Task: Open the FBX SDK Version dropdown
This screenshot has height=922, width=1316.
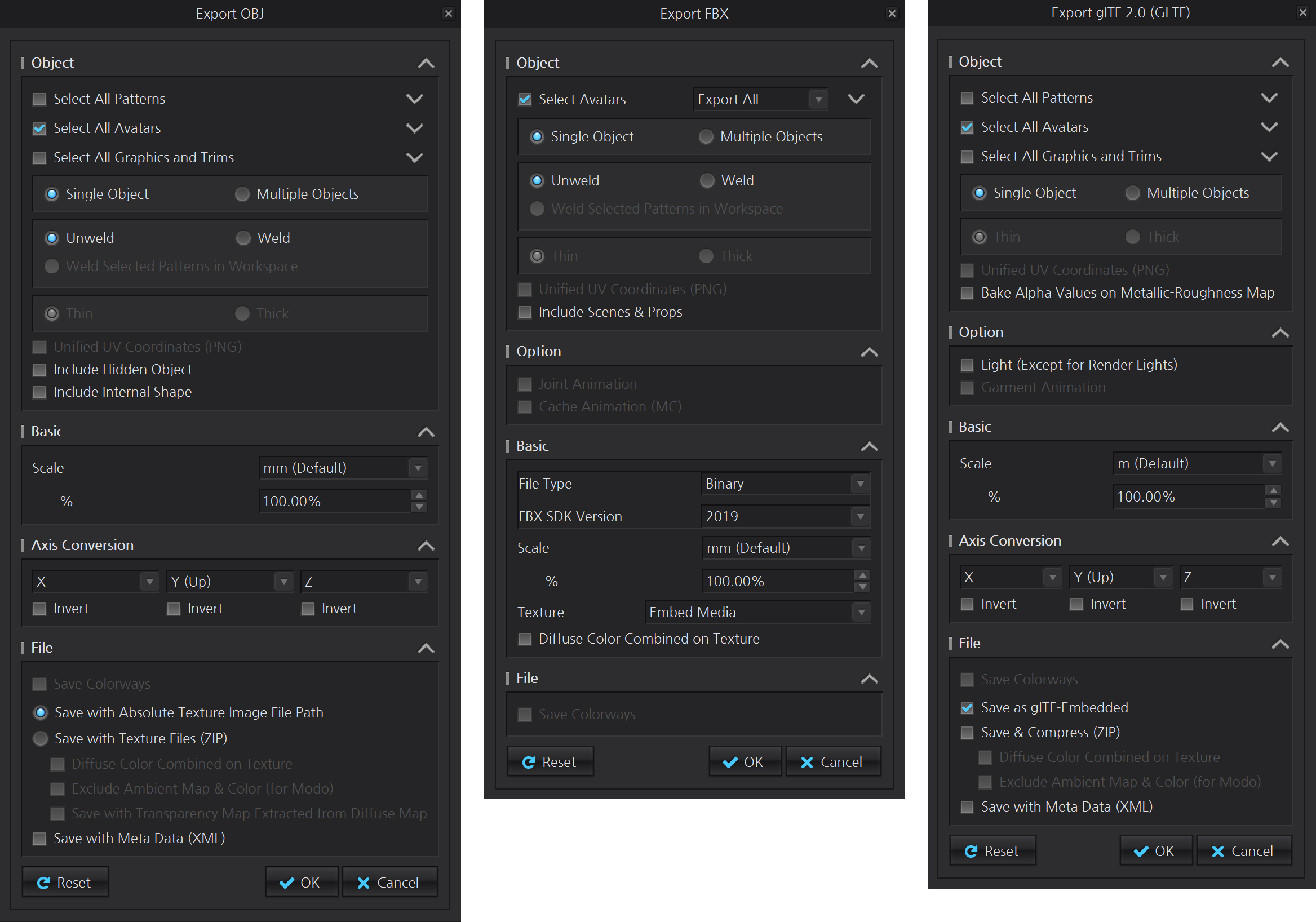Action: (x=786, y=516)
